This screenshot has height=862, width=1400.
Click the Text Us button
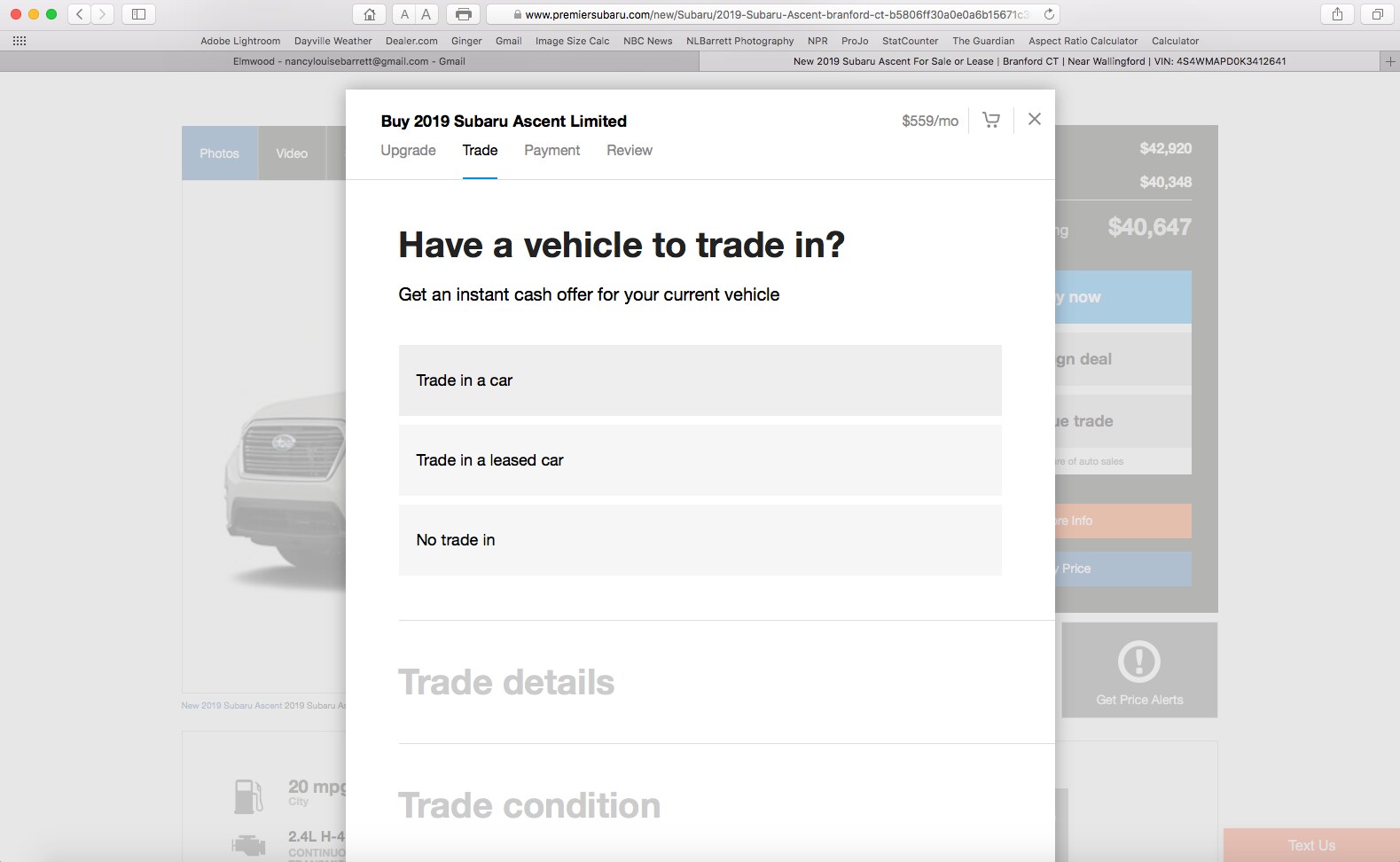click(x=1311, y=845)
